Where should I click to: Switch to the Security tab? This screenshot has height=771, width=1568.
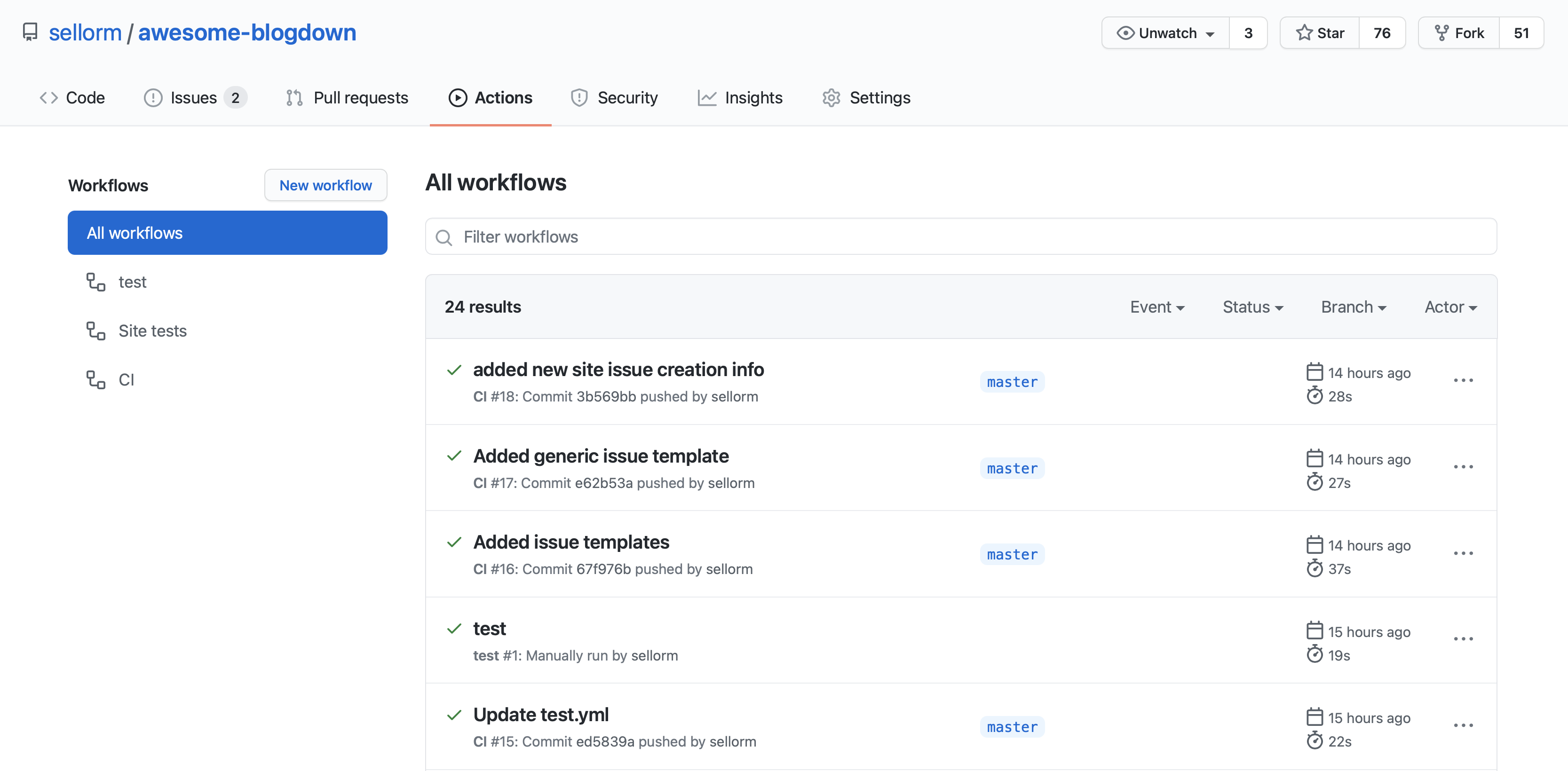click(614, 98)
